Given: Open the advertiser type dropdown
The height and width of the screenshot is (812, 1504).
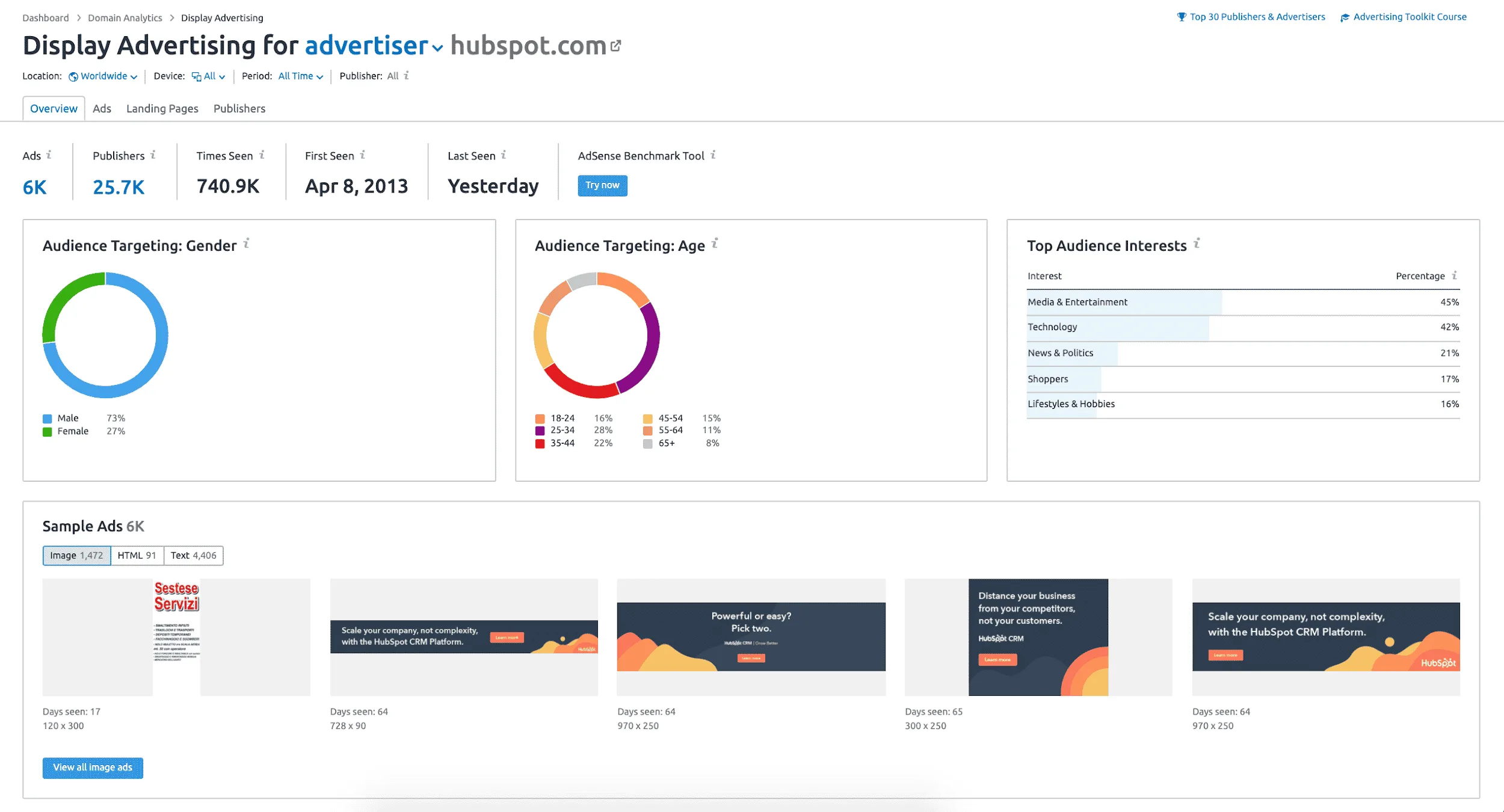Looking at the screenshot, I should (x=374, y=46).
